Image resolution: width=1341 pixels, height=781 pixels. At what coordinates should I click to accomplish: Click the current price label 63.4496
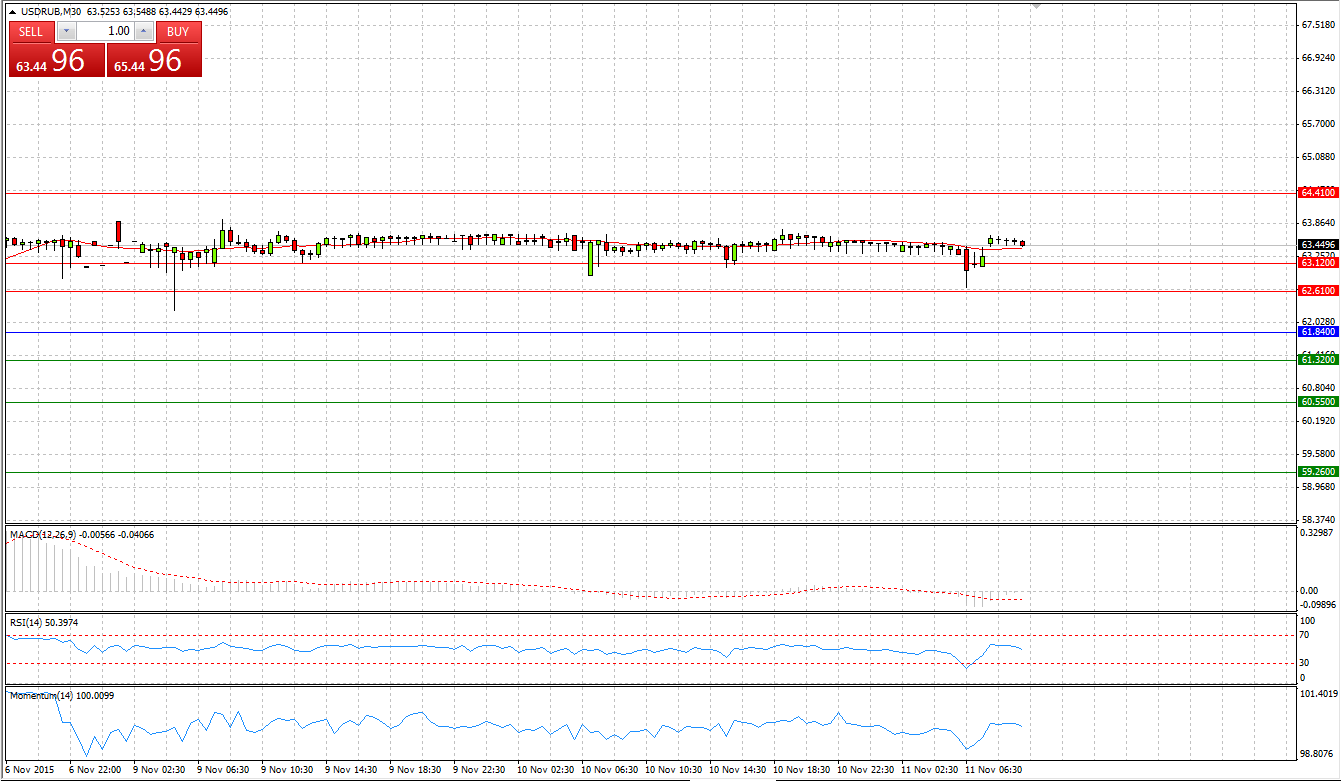1318,244
